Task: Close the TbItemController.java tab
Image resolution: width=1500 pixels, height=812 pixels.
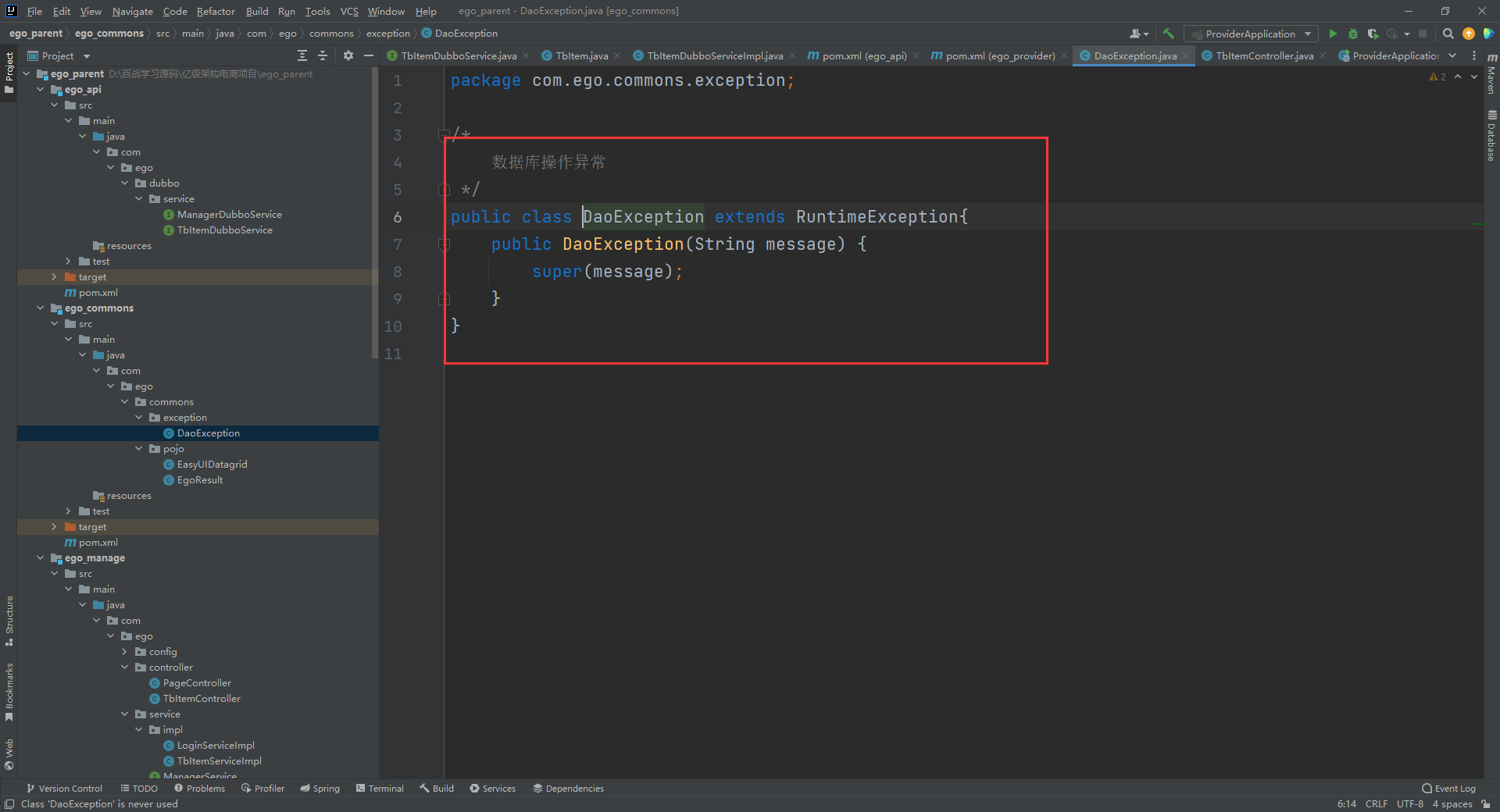Action: tap(1323, 55)
